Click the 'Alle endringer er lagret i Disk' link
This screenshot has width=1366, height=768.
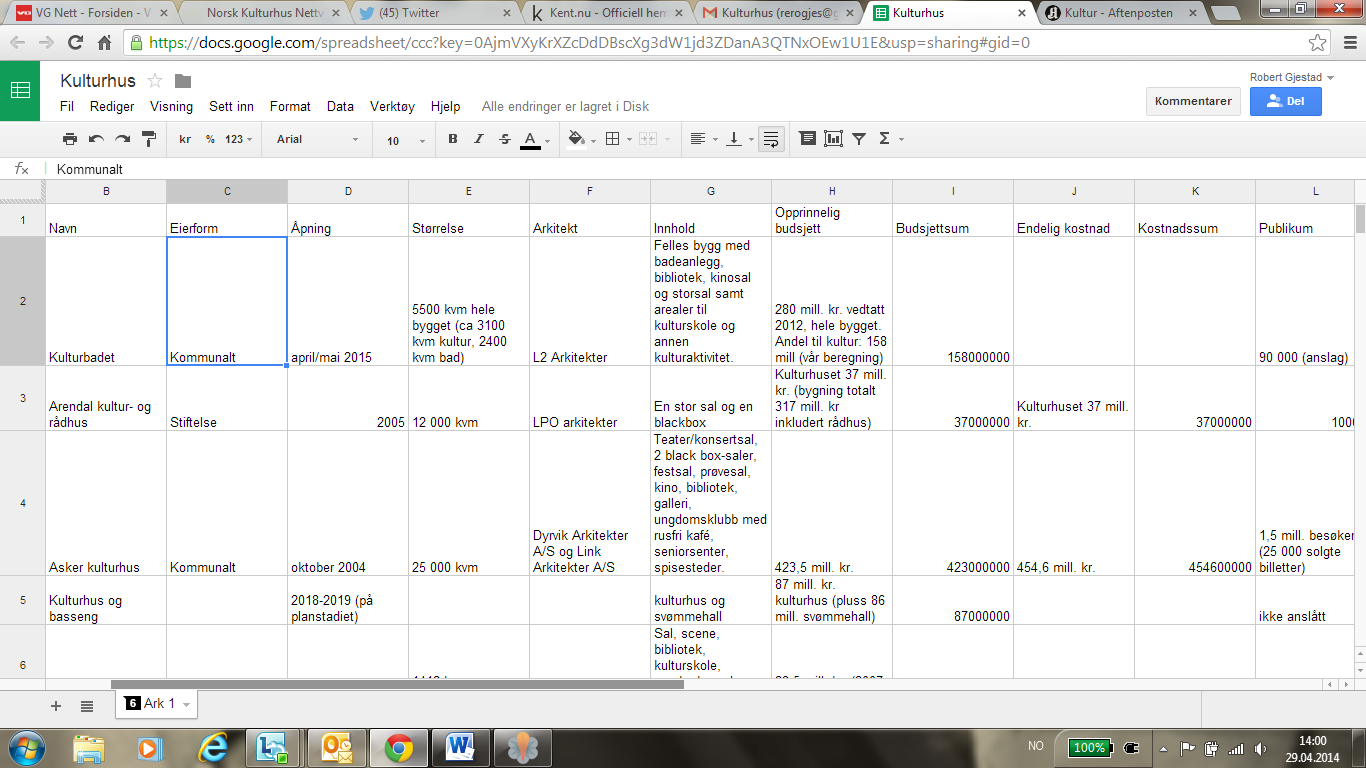(565, 106)
